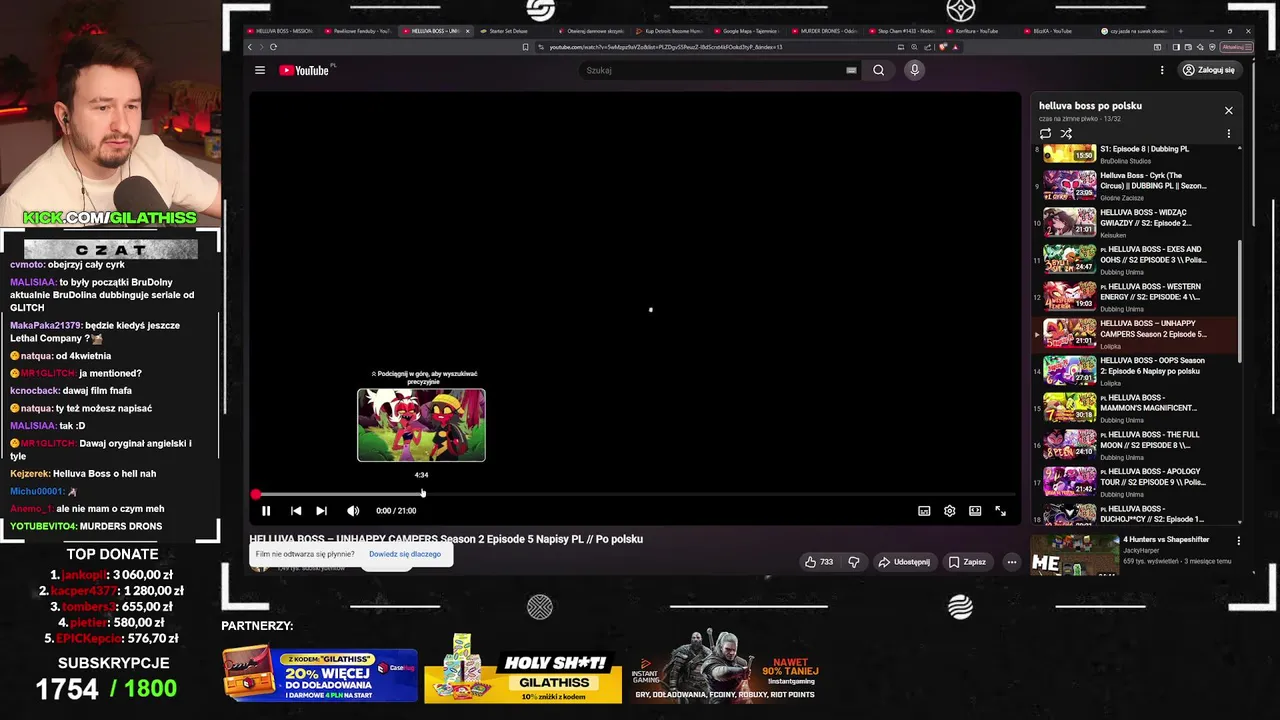The width and height of the screenshot is (1280, 720).
Task: Open the YouTube hamburger guide menu
Action: click(x=260, y=70)
